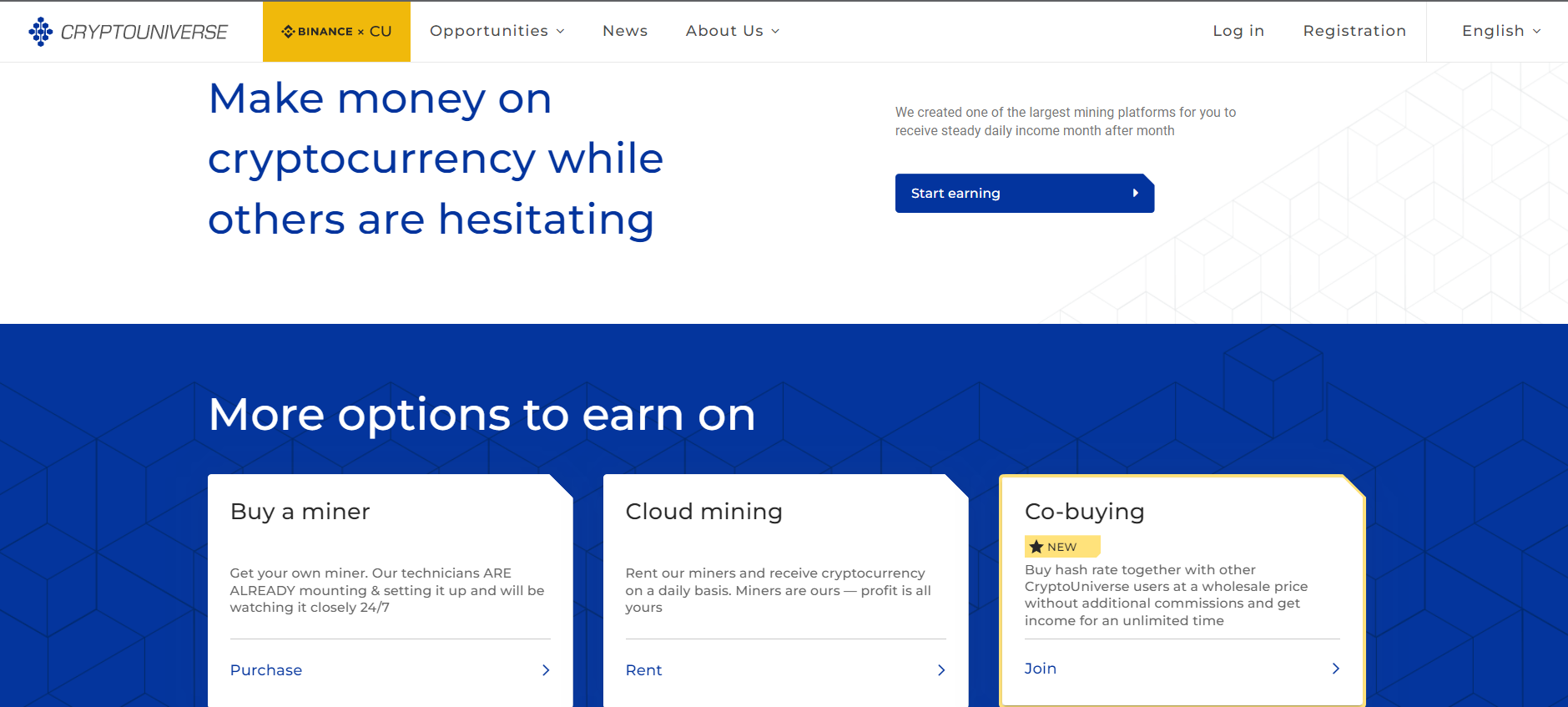Image resolution: width=1568 pixels, height=707 pixels.
Task: Click the Rent chevron arrow icon
Action: pyautogui.click(x=941, y=670)
